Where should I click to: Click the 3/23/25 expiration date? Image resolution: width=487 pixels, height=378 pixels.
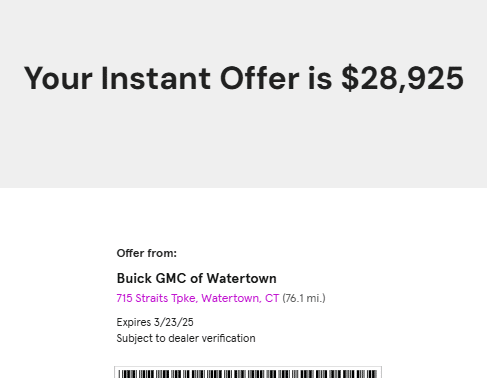click(x=174, y=322)
